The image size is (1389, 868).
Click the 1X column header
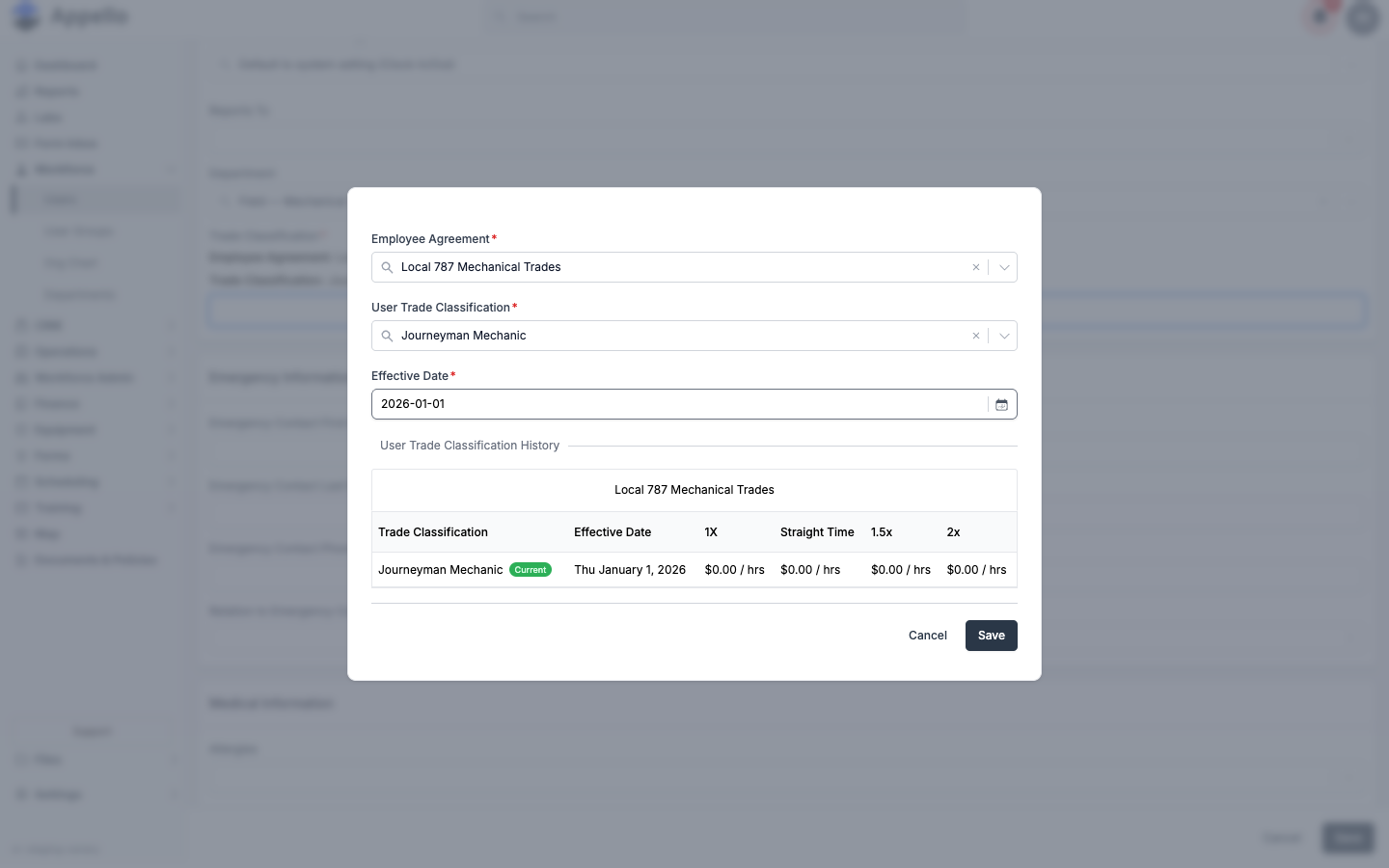(711, 532)
